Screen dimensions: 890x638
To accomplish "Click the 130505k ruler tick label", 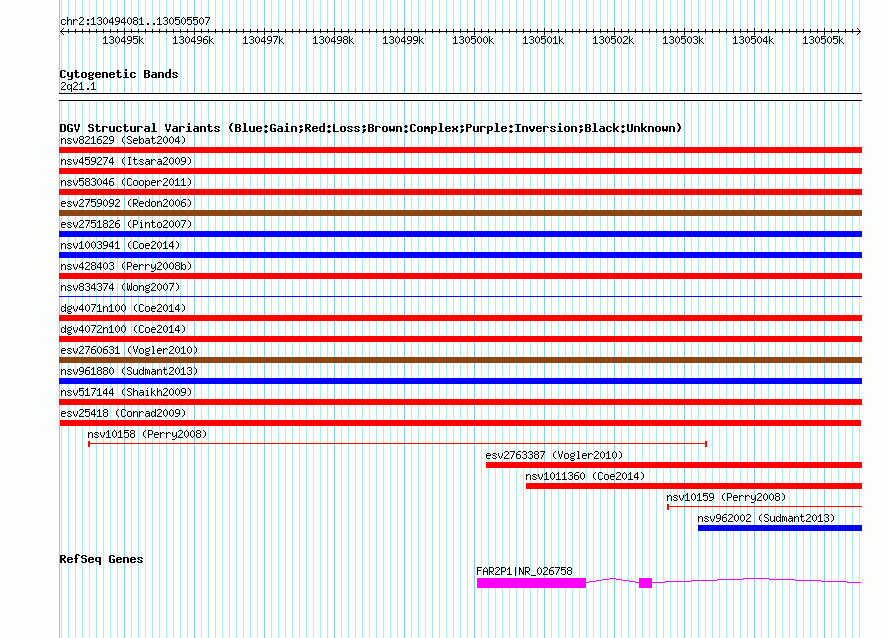I will point(823,40).
